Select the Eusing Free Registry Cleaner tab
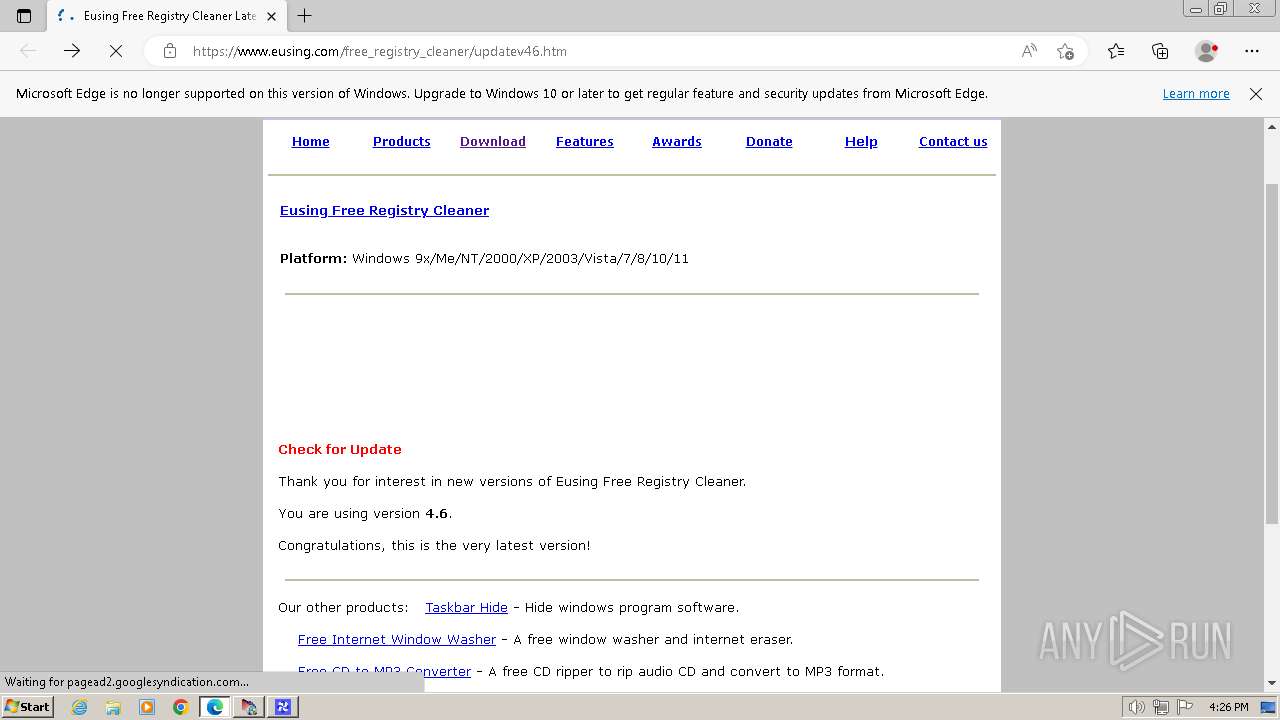 point(167,16)
